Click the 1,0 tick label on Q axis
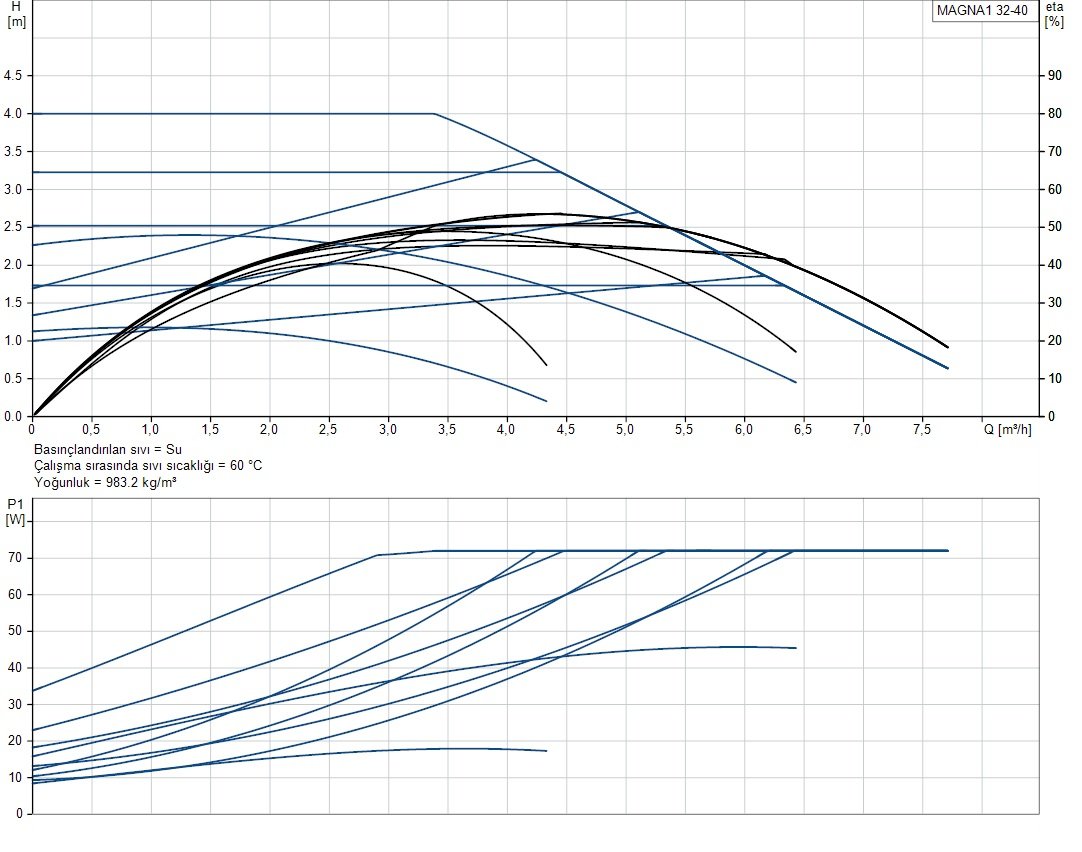1082x852 pixels. [x=150, y=429]
